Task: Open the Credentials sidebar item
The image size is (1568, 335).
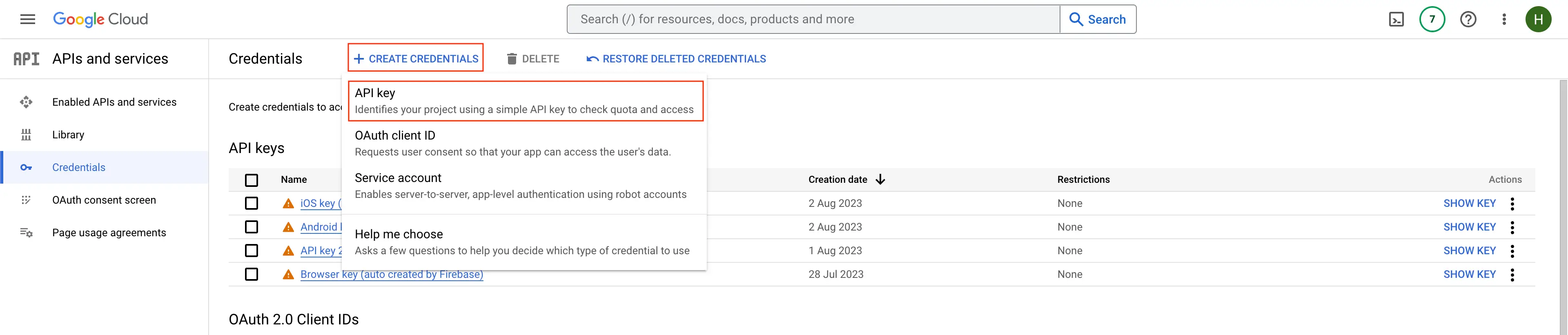Action: (x=105, y=167)
